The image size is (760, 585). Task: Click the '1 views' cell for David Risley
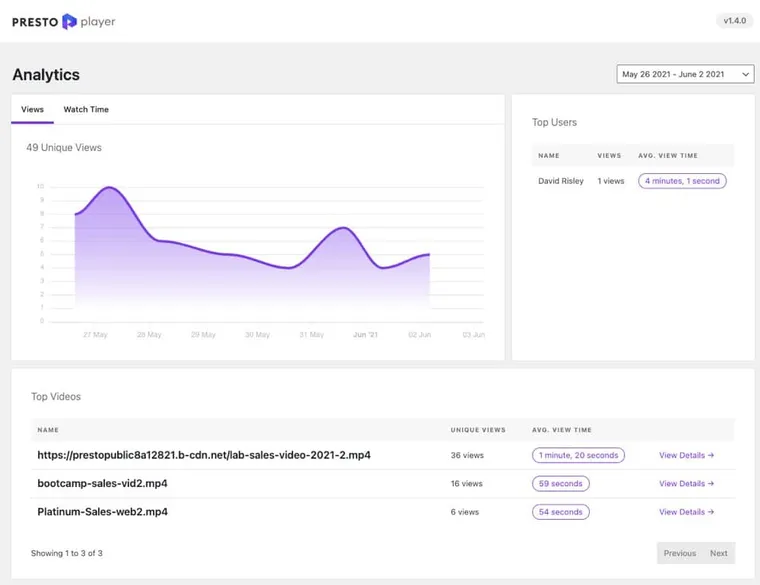click(611, 181)
